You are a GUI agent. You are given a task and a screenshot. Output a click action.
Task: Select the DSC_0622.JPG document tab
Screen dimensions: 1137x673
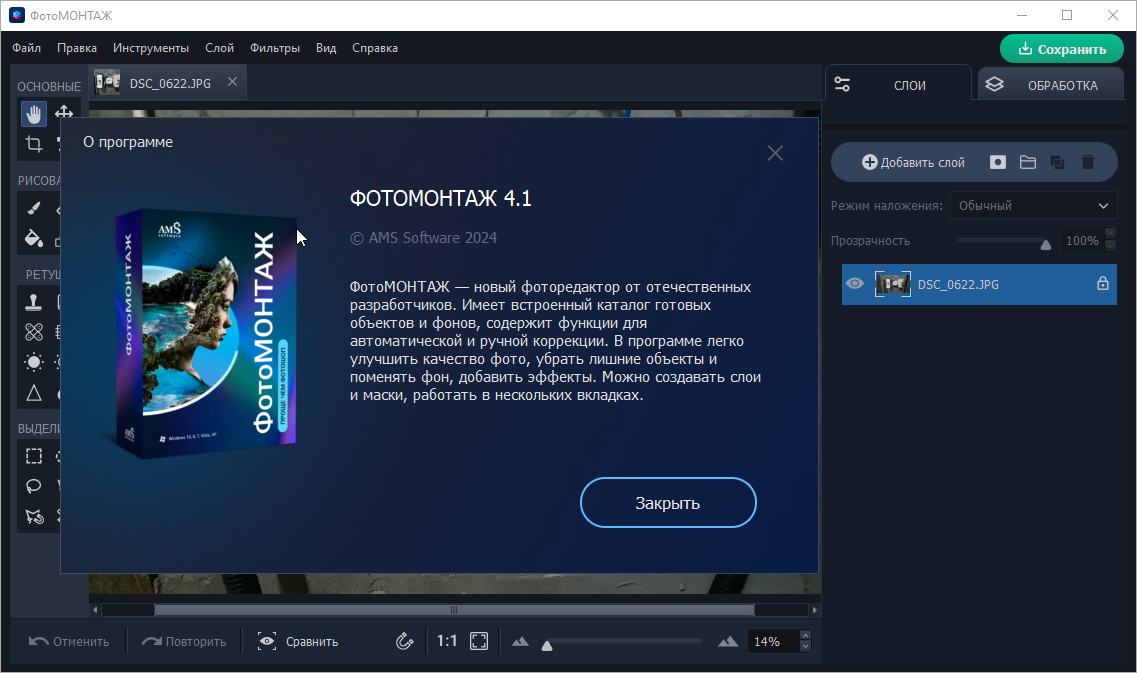[x=168, y=83]
